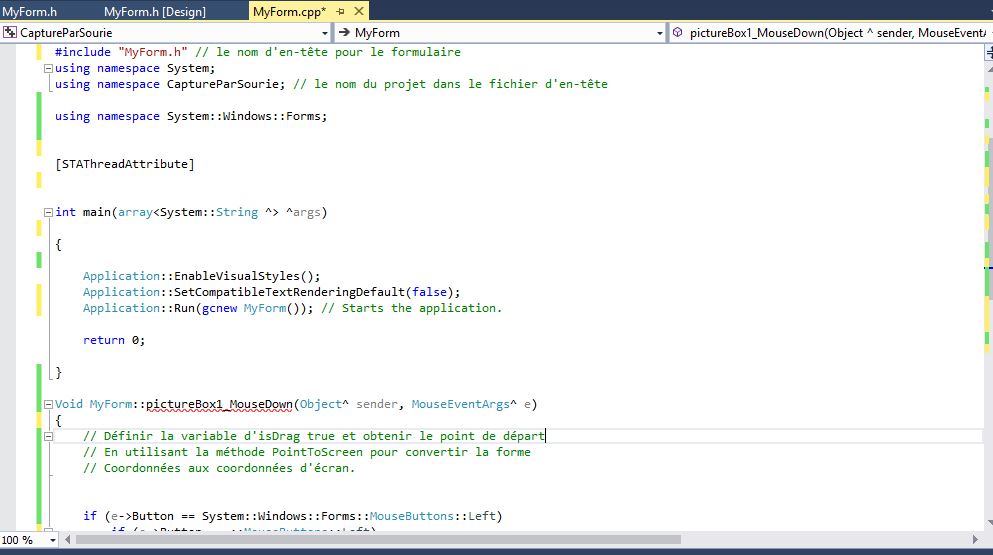Click the arrow icon beside MyForm
Viewport: 993px width, 555px height.
(345, 32)
